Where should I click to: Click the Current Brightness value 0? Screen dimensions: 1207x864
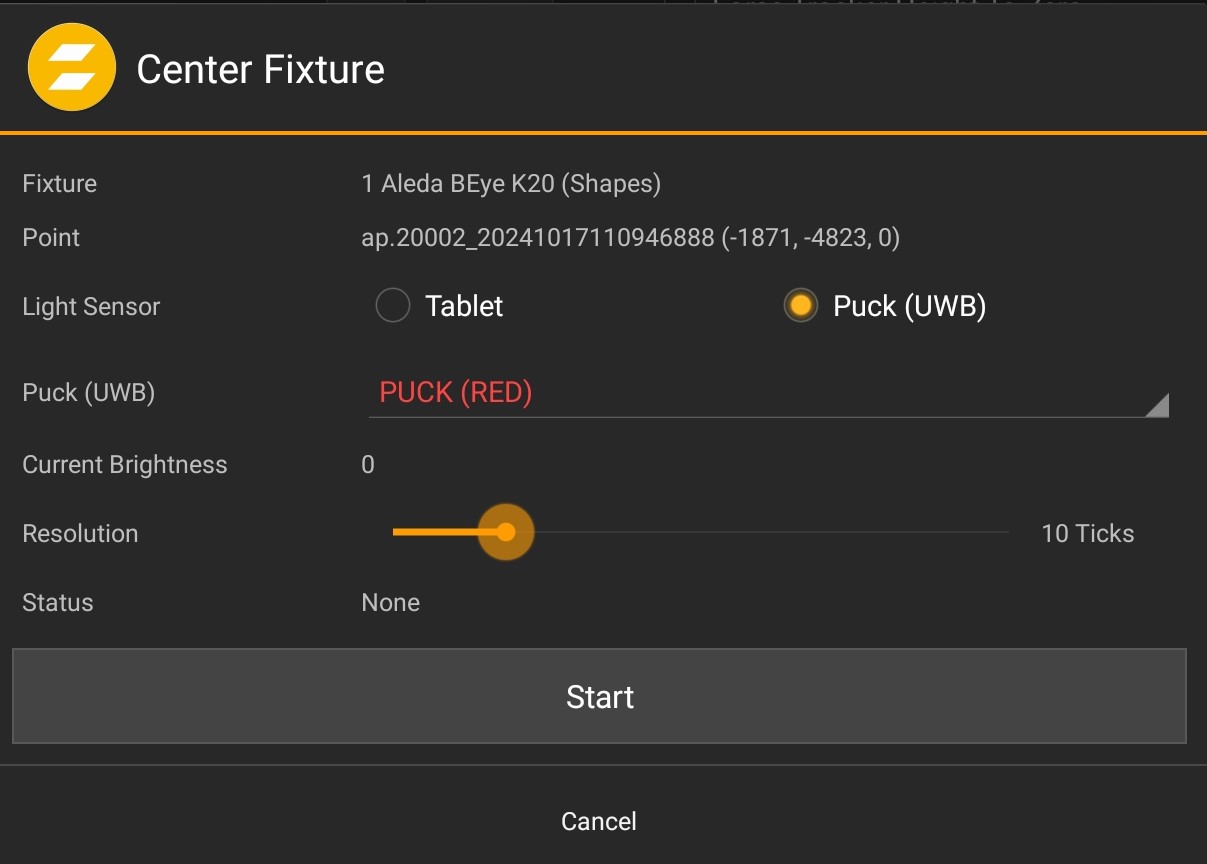pyautogui.click(x=368, y=465)
